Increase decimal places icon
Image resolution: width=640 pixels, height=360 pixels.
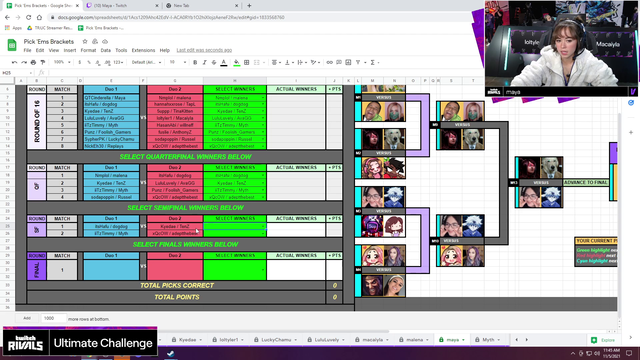coord(107,62)
